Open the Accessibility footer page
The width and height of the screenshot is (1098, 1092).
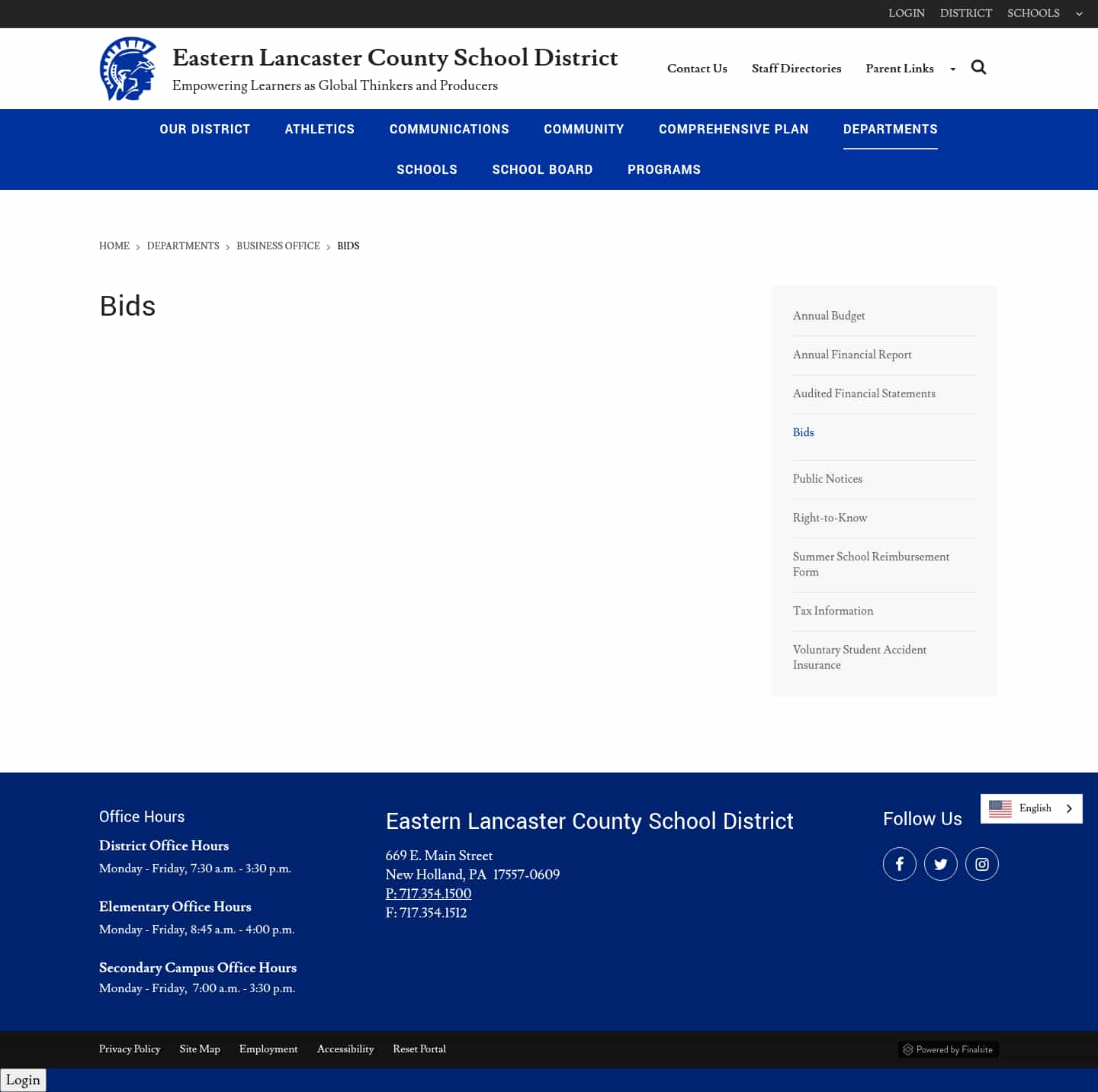[345, 1049]
